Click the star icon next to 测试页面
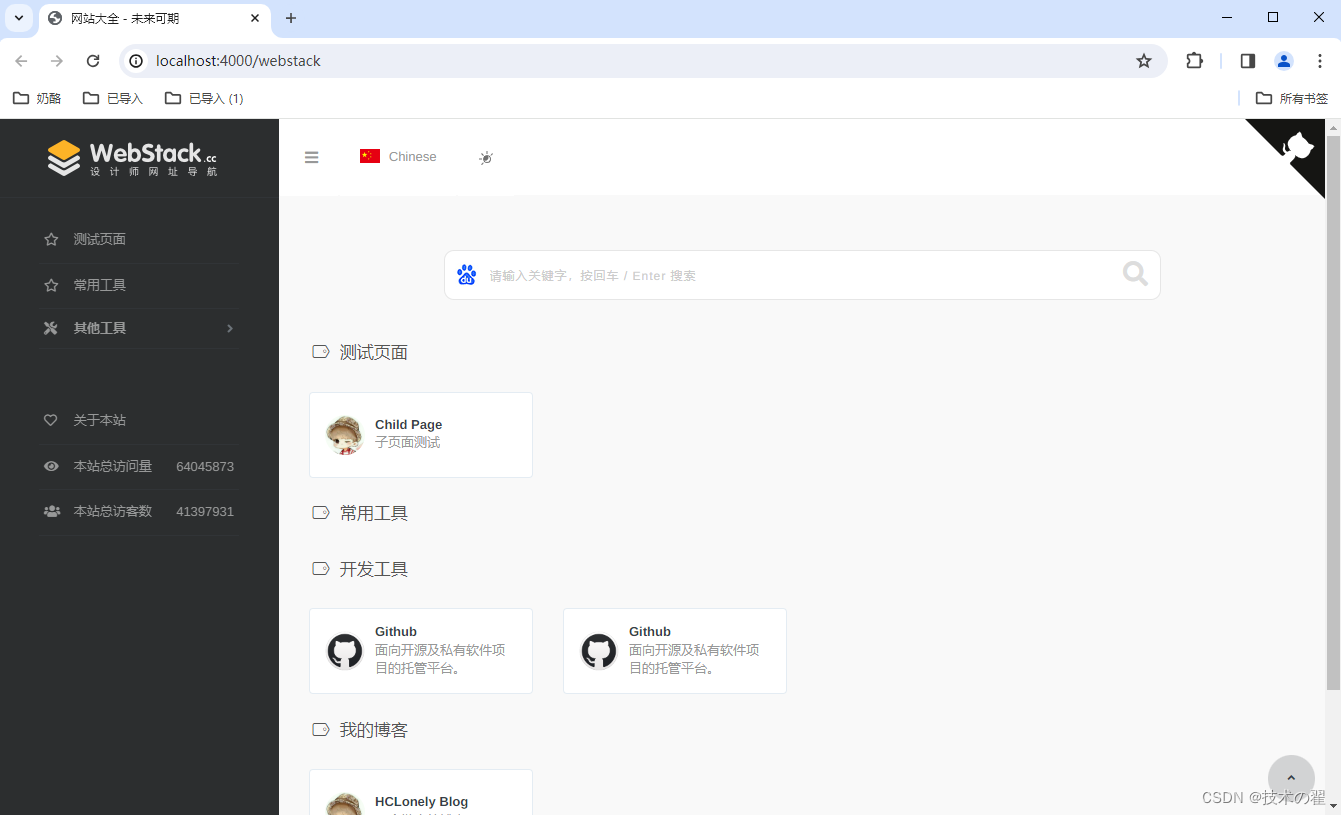The image size is (1341, 815). click(51, 239)
